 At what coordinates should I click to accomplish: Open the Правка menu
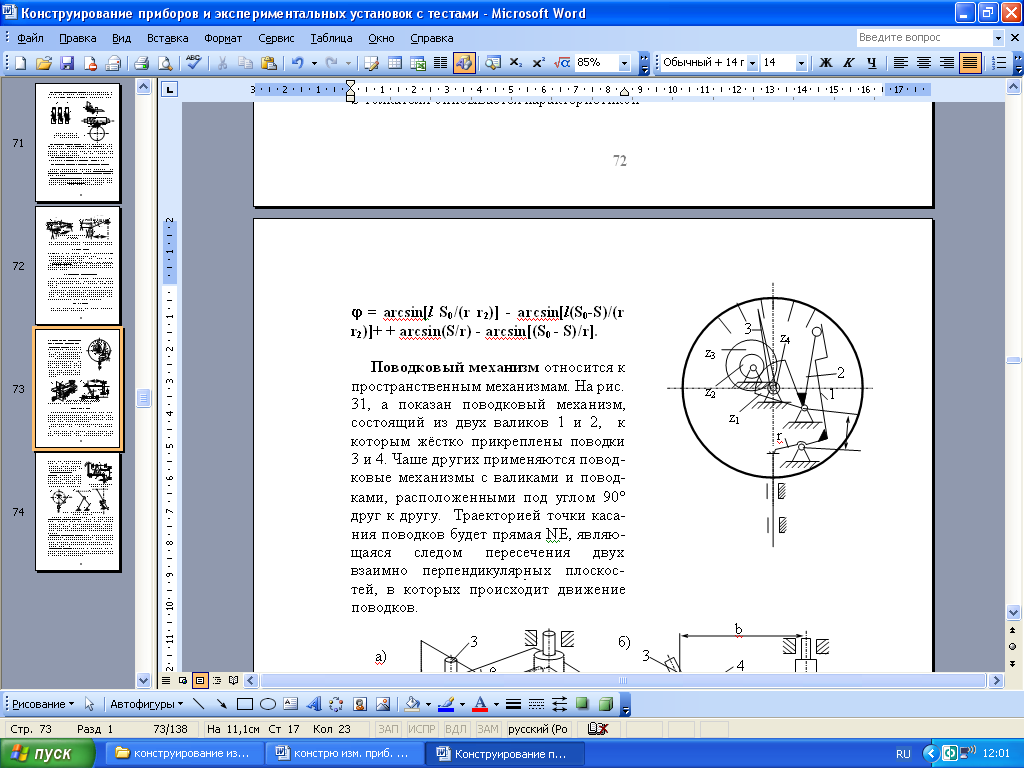tap(78, 38)
